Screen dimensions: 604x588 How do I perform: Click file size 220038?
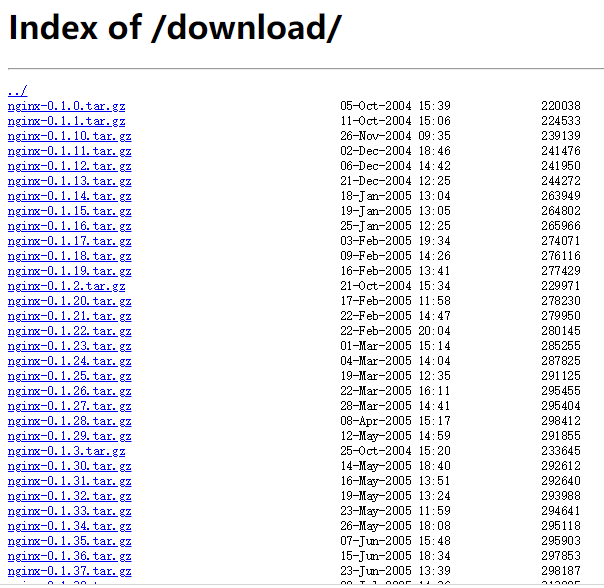[560, 106]
